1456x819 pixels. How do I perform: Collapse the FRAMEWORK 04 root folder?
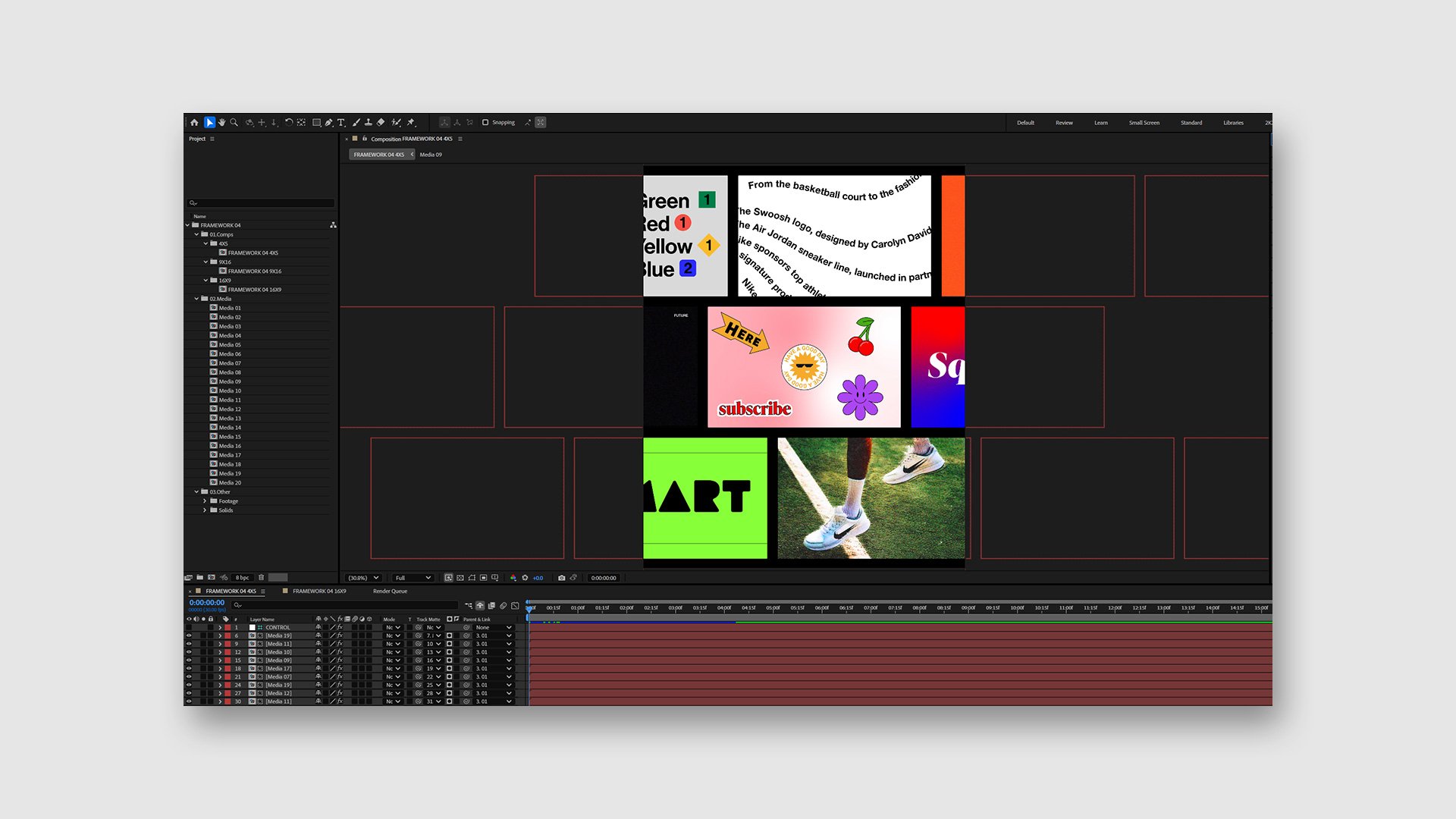[187, 225]
